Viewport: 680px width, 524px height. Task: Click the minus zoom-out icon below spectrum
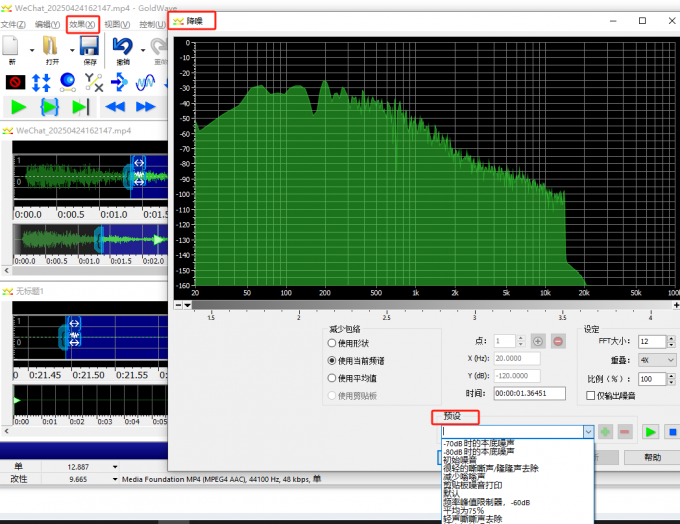tap(178, 305)
